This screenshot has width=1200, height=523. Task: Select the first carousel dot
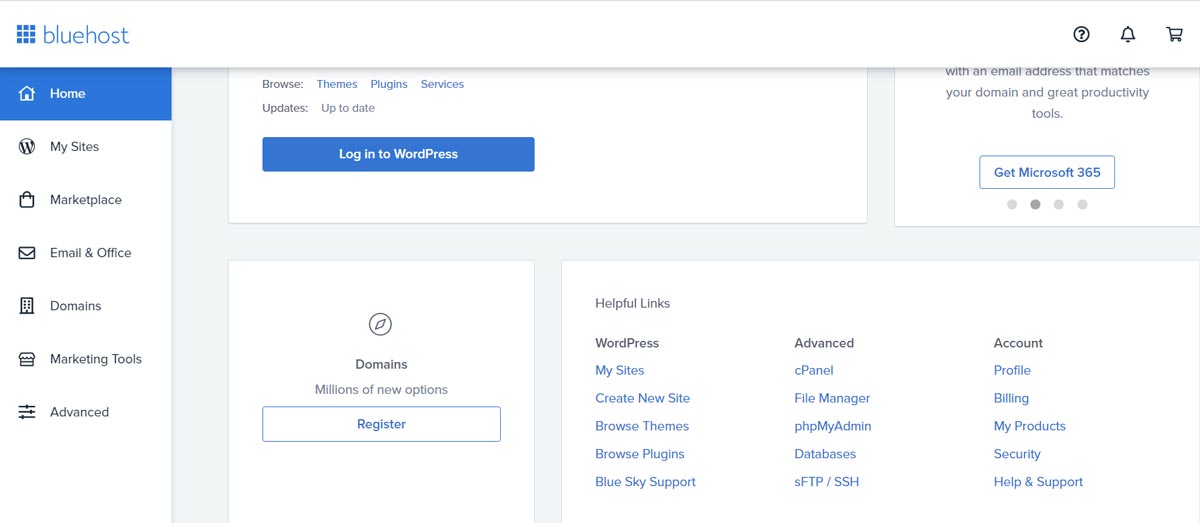(1012, 204)
